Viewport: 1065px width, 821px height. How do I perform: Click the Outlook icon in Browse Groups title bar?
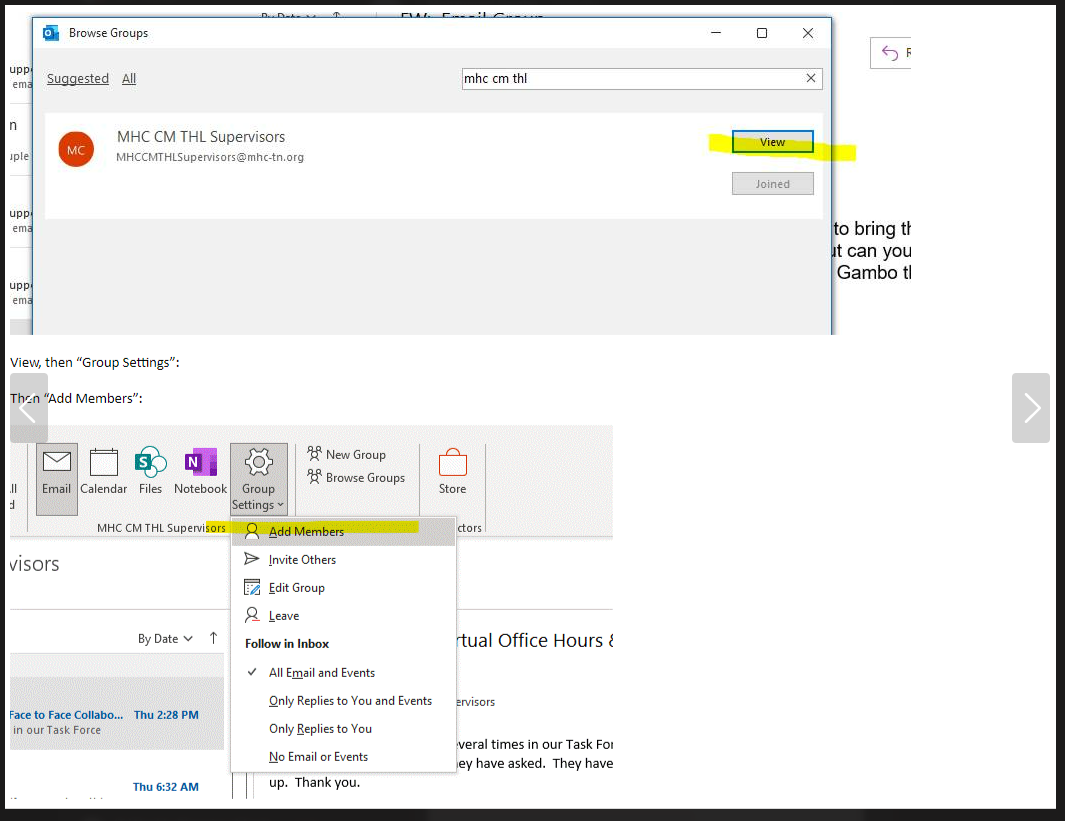[x=51, y=33]
